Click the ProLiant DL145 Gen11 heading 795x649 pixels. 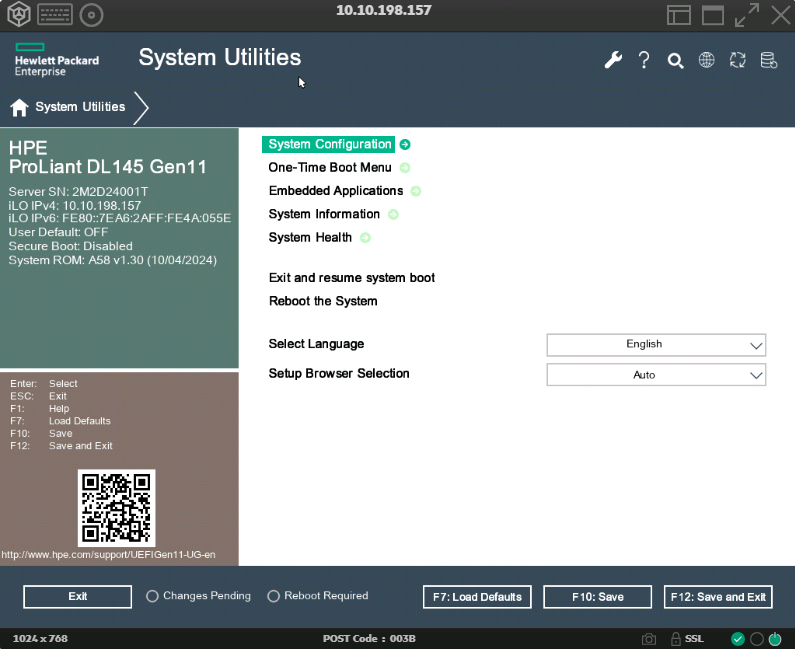(107, 167)
